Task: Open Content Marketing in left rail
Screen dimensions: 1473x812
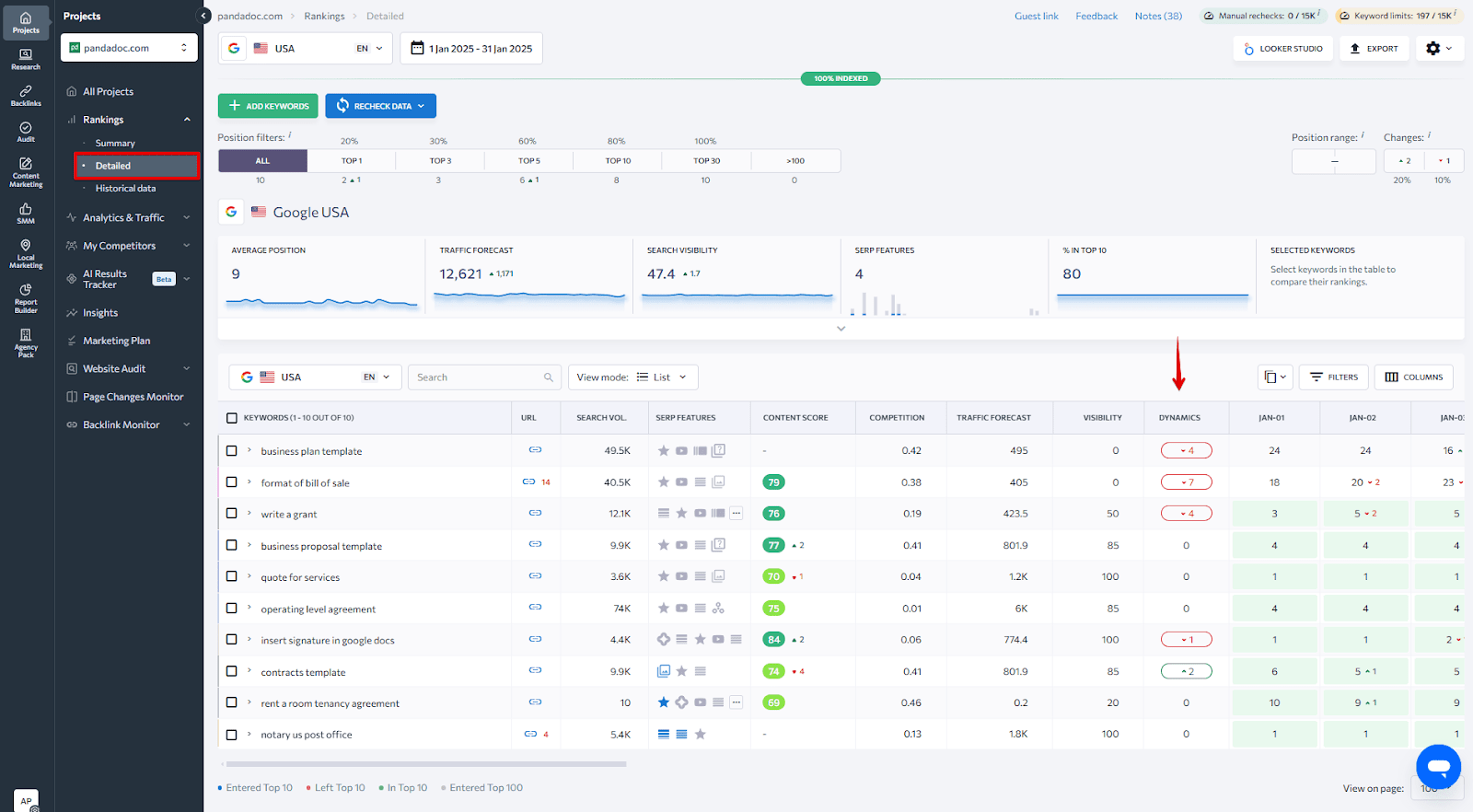Action: pyautogui.click(x=26, y=171)
